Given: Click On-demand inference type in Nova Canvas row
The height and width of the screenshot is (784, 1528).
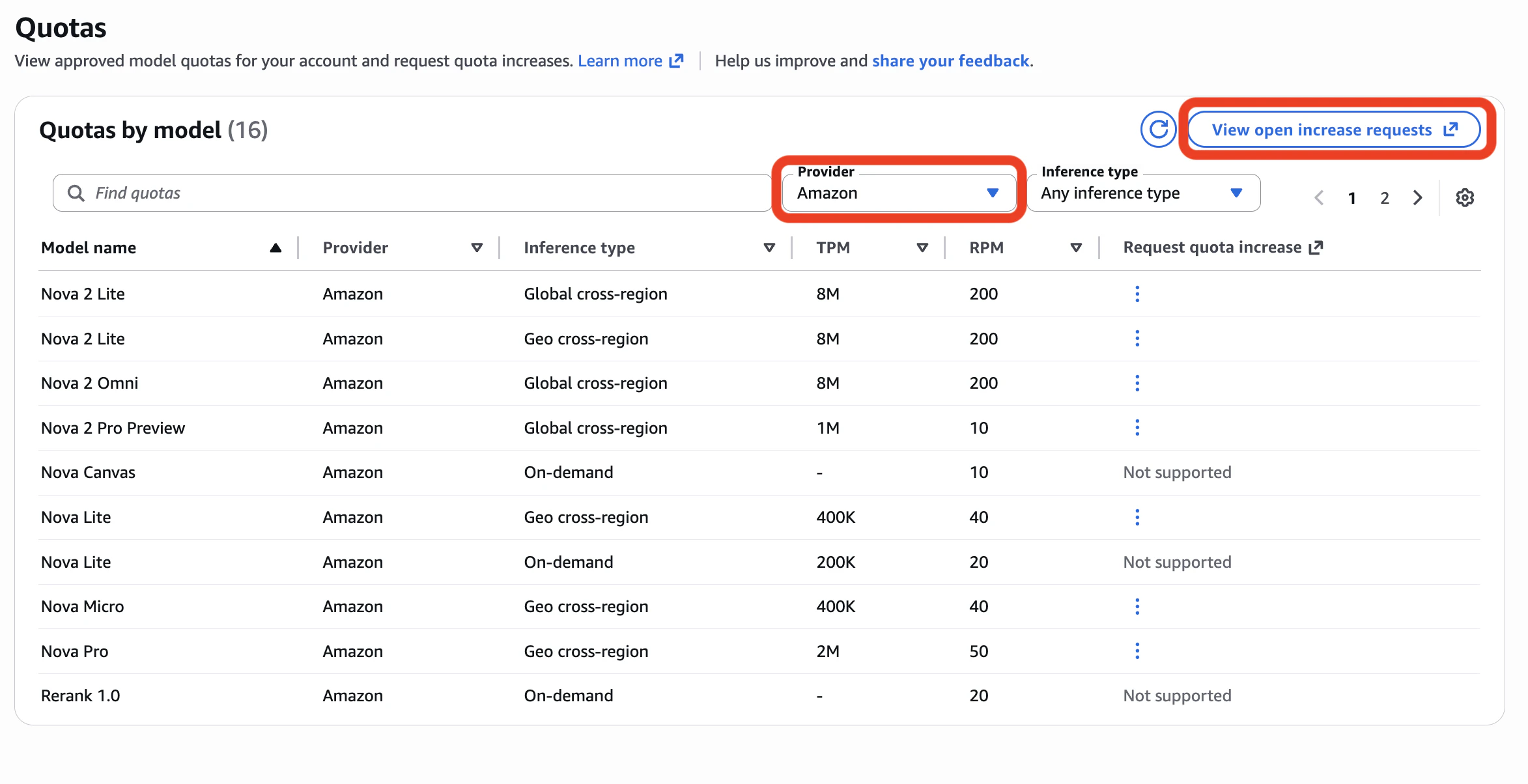Looking at the screenshot, I should coord(568,472).
